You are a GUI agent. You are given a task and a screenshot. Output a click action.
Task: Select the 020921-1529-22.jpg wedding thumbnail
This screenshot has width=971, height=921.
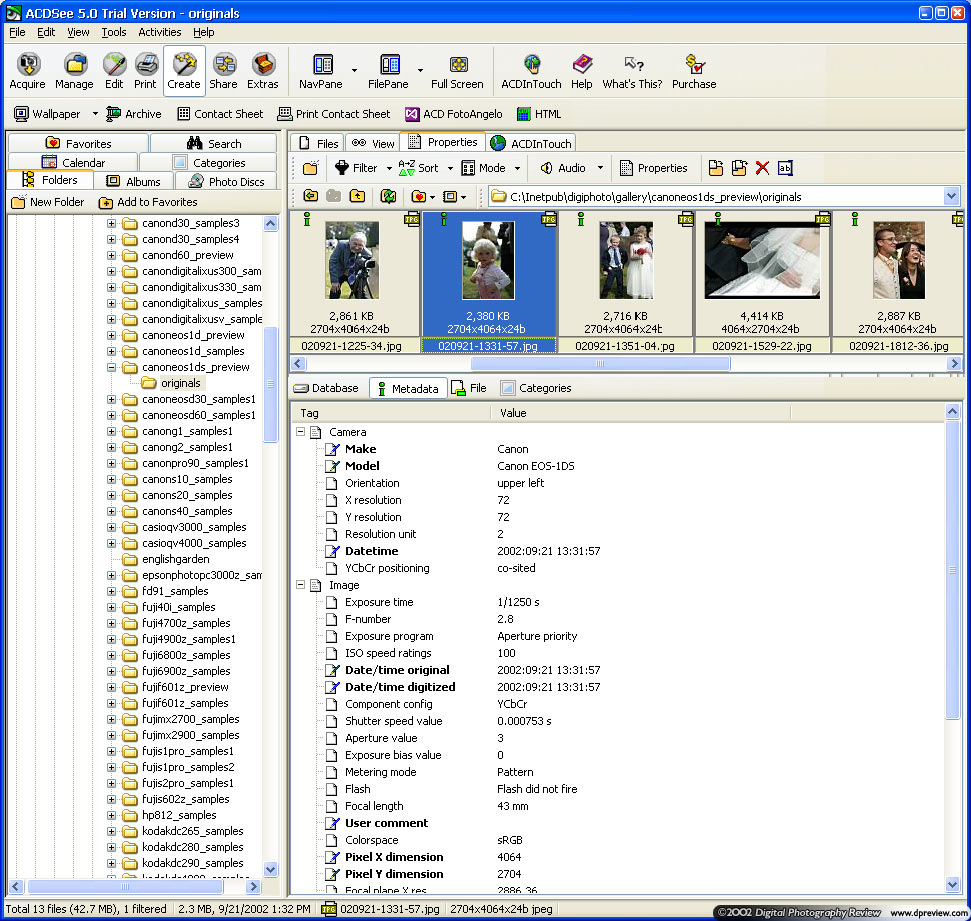[762, 260]
